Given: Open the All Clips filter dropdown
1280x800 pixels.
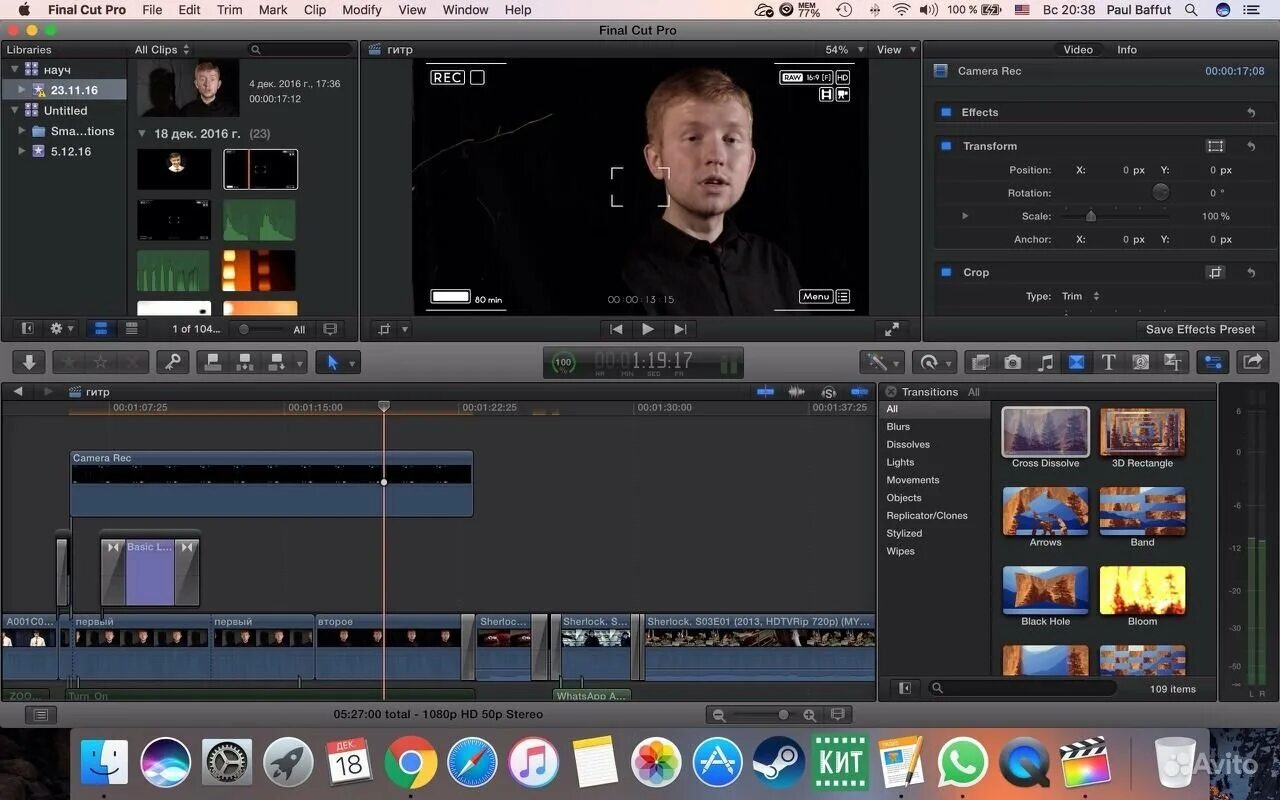Looking at the screenshot, I should click(x=162, y=49).
